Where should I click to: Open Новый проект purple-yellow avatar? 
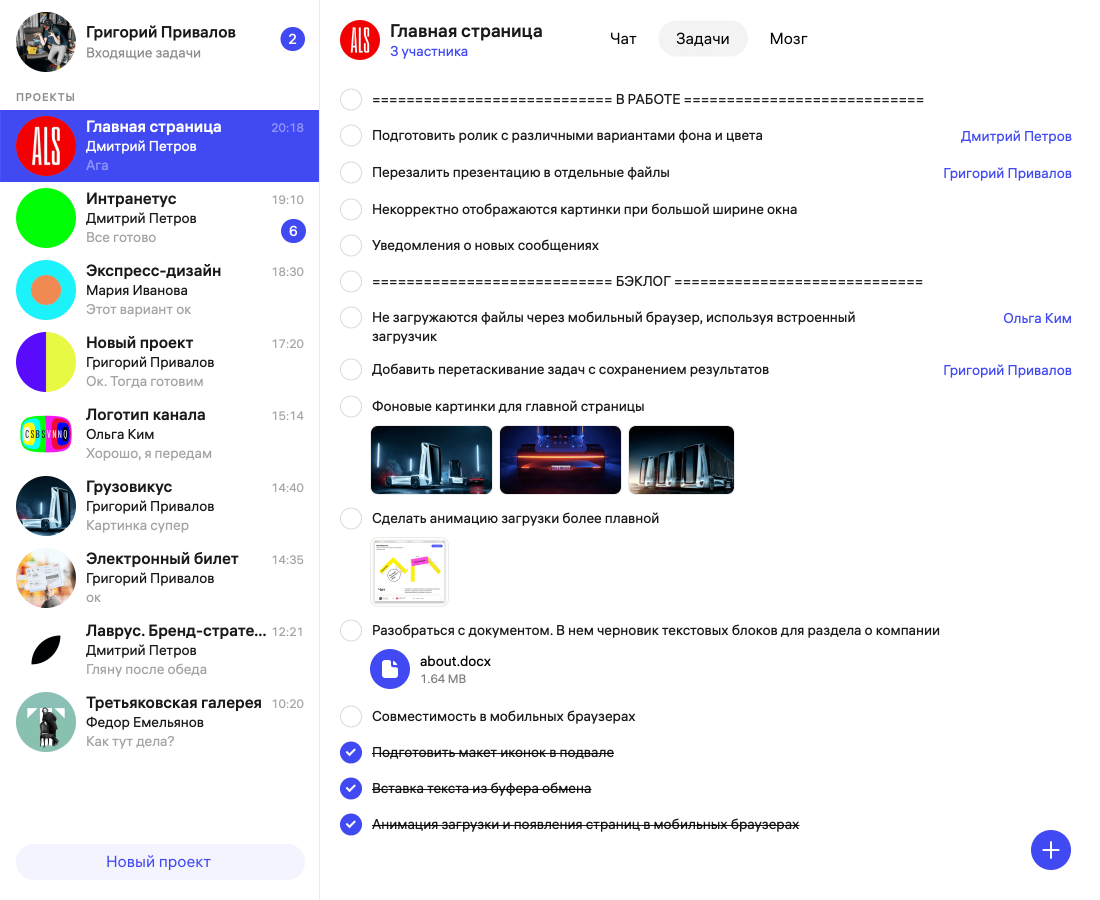click(x=46, y=362)
